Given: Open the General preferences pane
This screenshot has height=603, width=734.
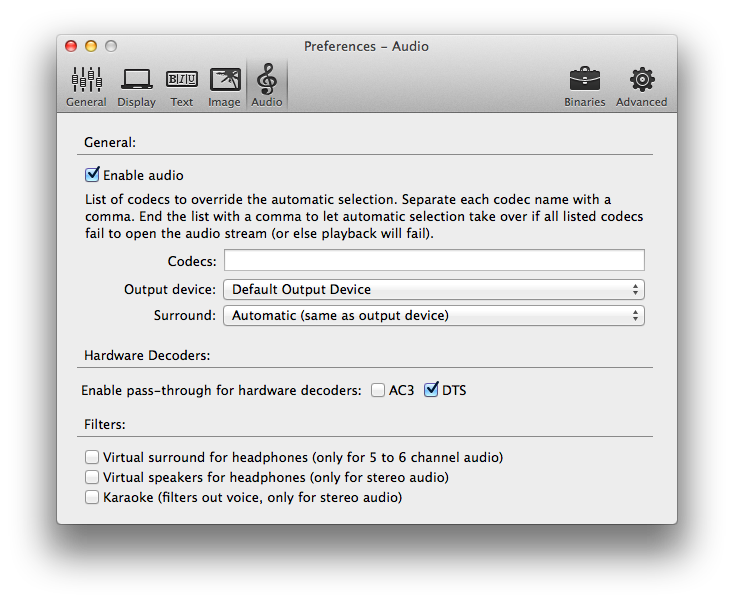Looking at the screenshot, I should tap(86, 86).
